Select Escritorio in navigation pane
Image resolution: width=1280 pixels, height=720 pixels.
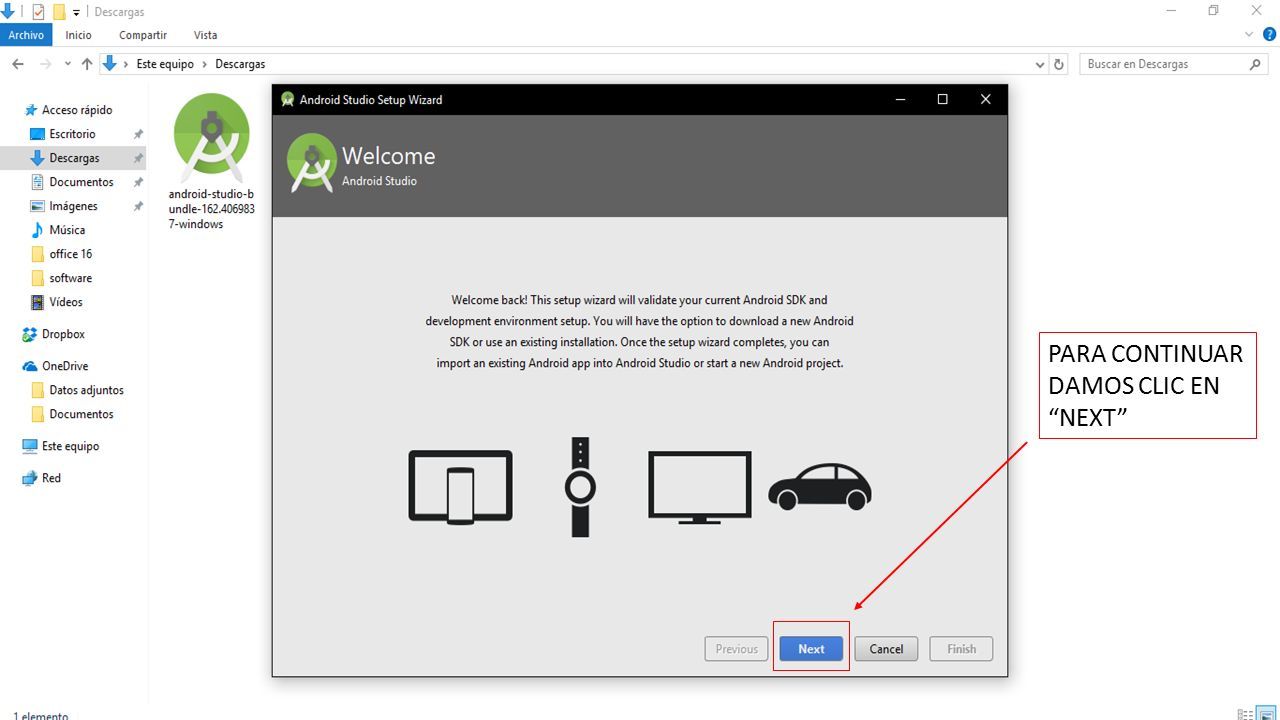[x=72, y=134]
